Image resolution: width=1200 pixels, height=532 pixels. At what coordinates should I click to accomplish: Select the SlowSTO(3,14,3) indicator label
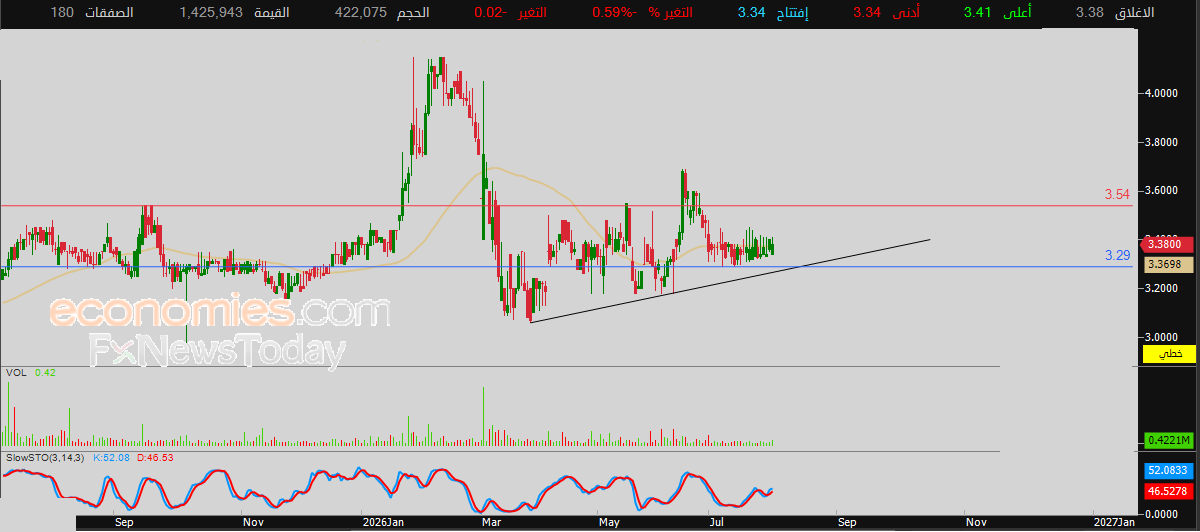(x=46, y=457)
